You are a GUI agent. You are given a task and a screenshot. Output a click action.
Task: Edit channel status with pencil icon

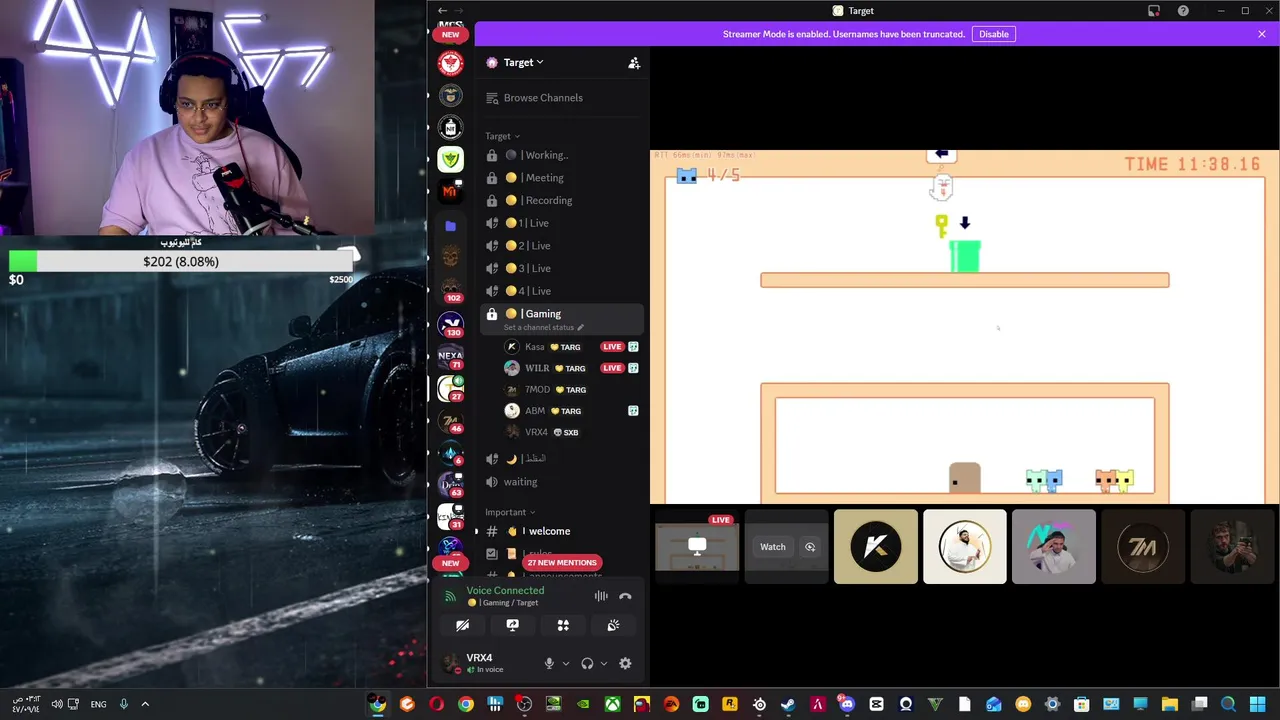pos(580,327)
